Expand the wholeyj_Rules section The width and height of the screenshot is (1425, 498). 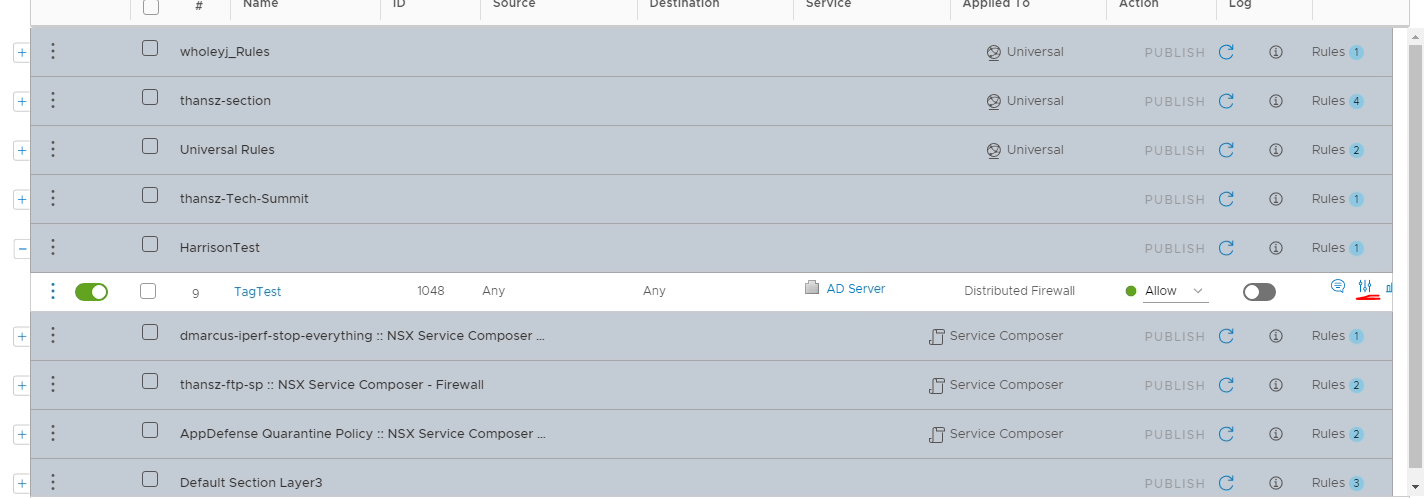[22, 53]
